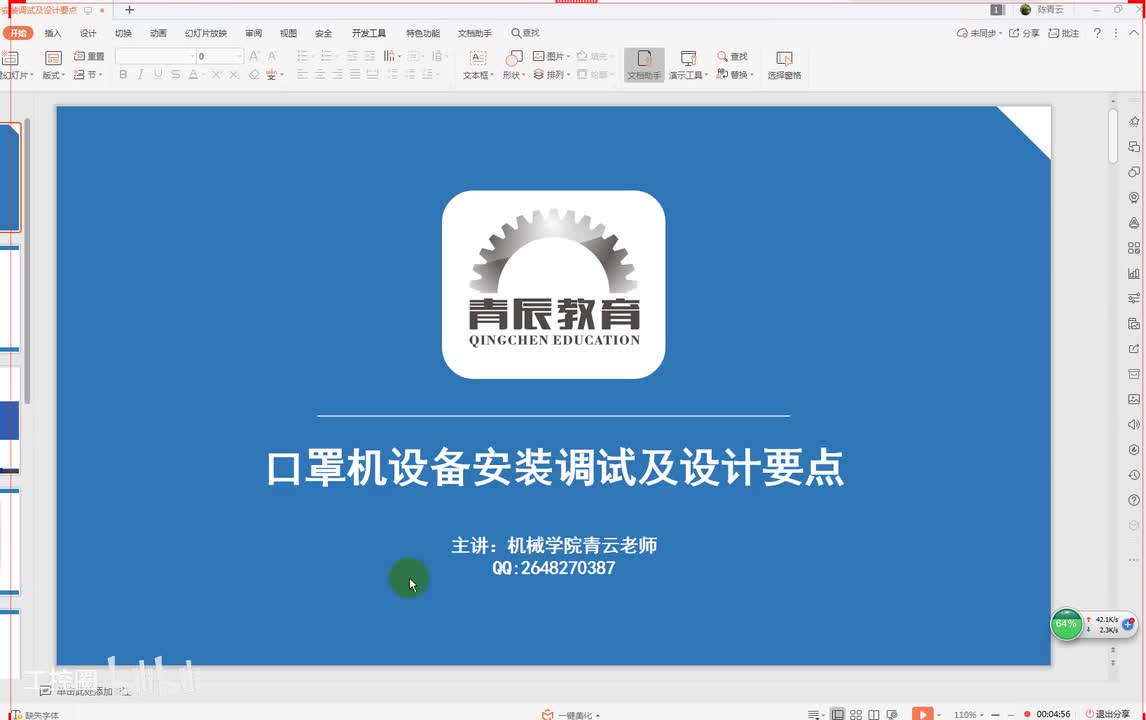
Task: Toggle bulleted list
Action: coord(302,56)
